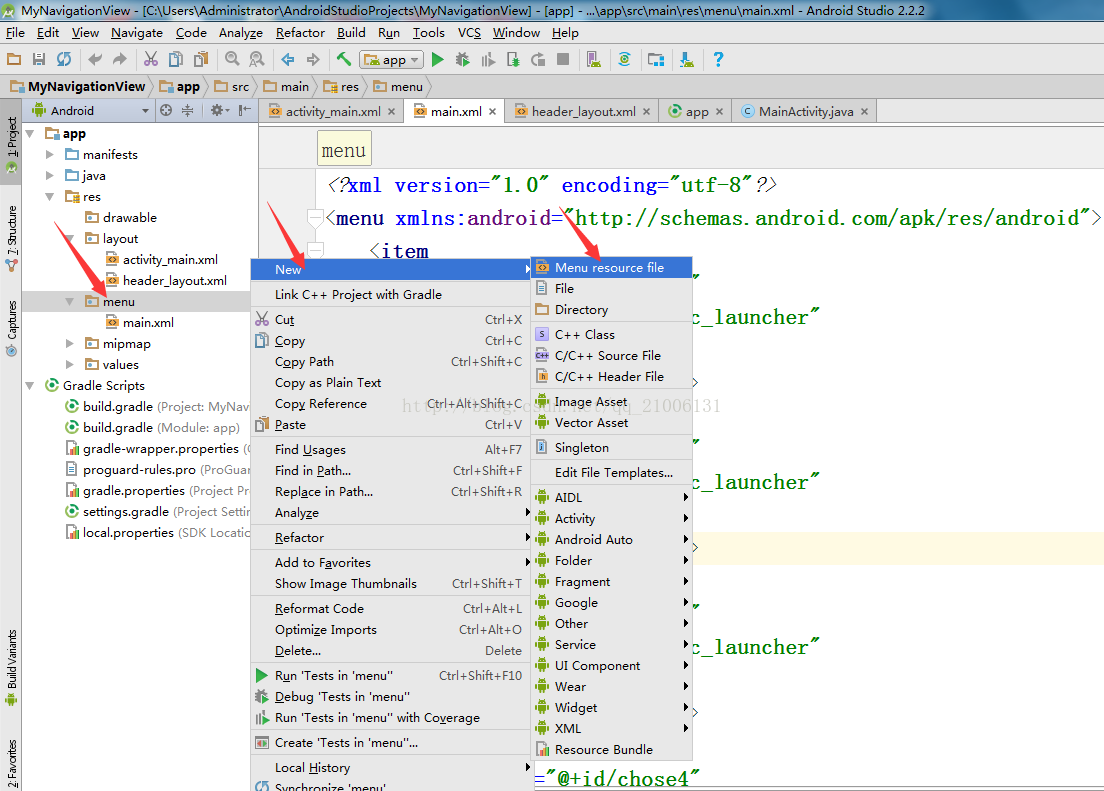Close the app editor tab
The height and width of the screenshot is (791, 1104).
point(720,111)
